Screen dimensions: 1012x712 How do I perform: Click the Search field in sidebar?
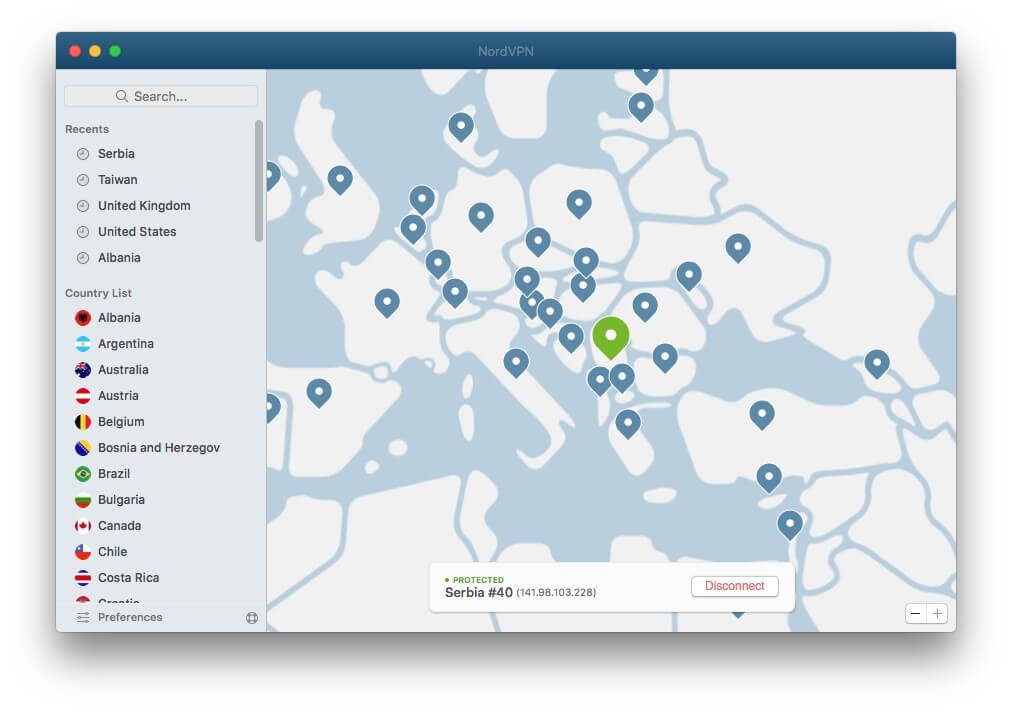(161, 96)
